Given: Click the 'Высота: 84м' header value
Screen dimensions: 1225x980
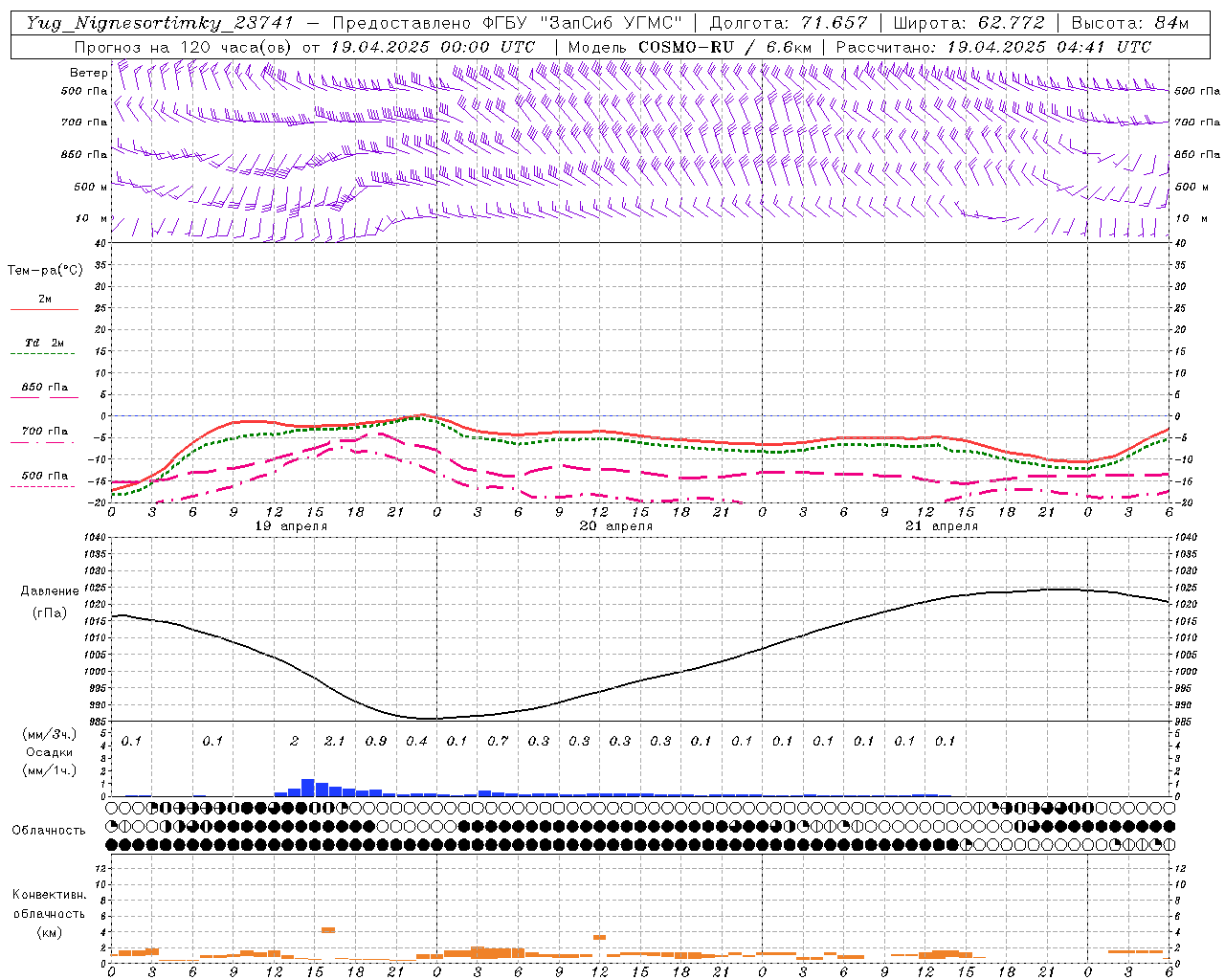Looking at the screenshot, I should click(1129, 24).
